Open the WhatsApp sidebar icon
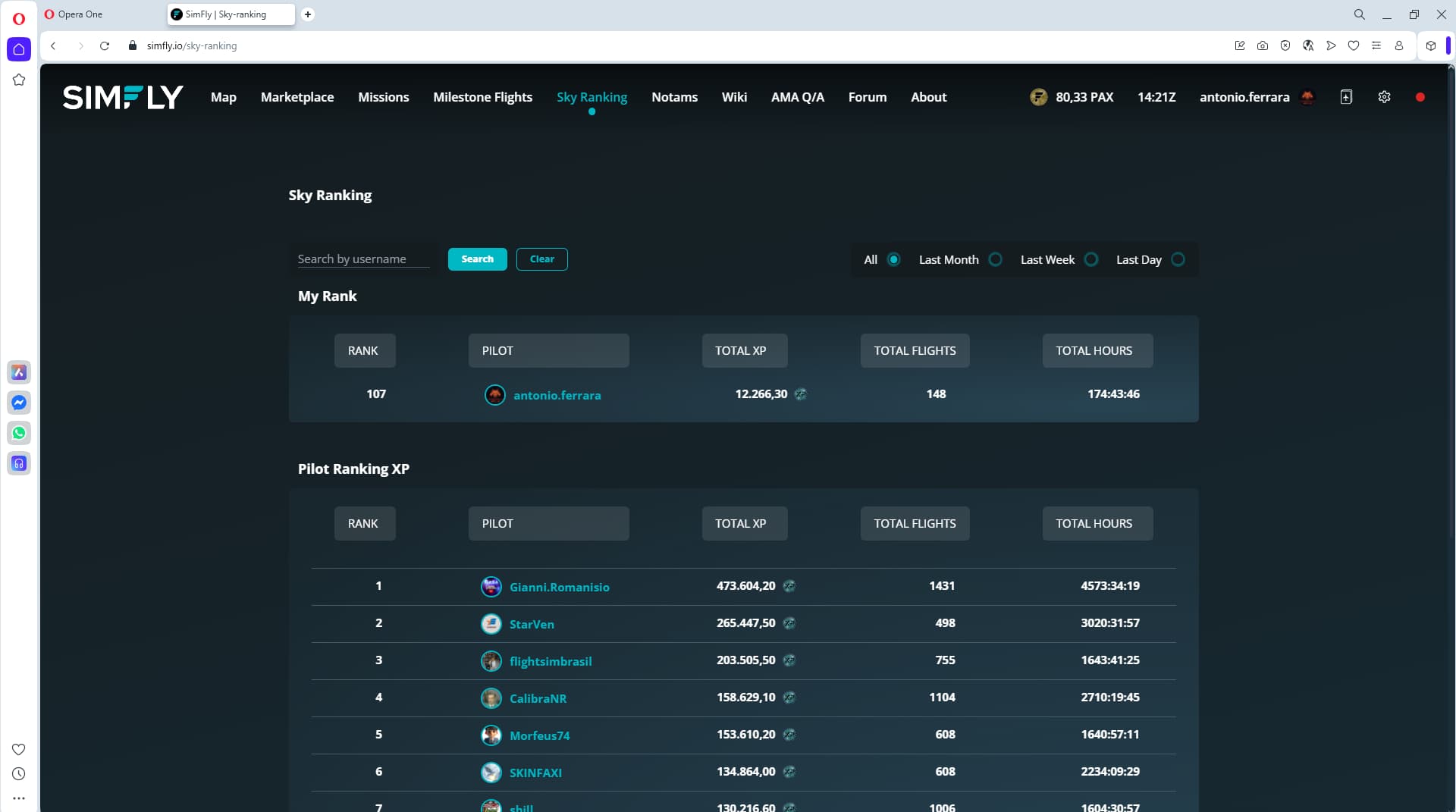Image resolution: width=1456 pixels, height=812 pixels. pos(19,433)
